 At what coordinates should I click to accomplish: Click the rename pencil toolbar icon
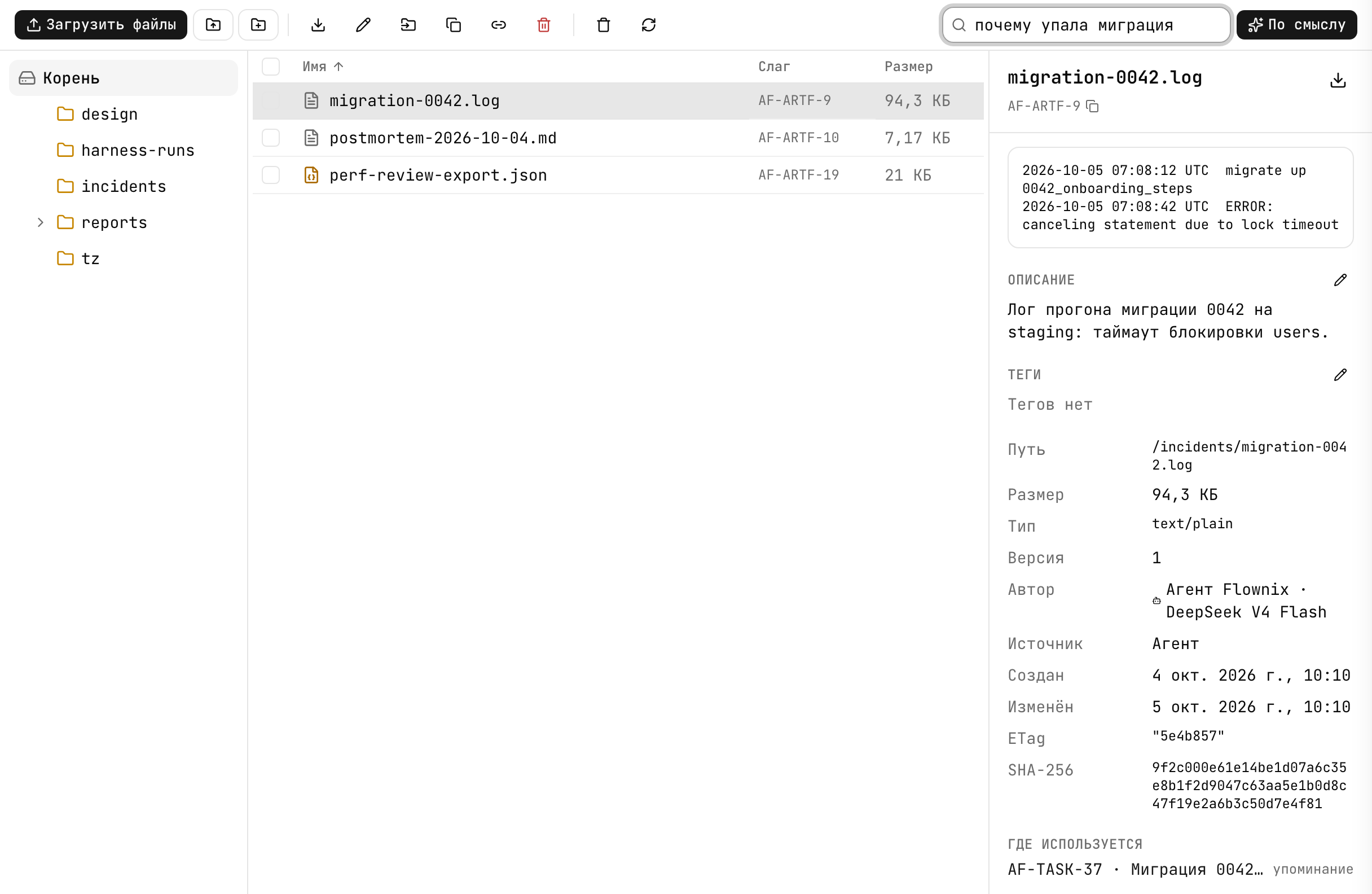point(363,25)
